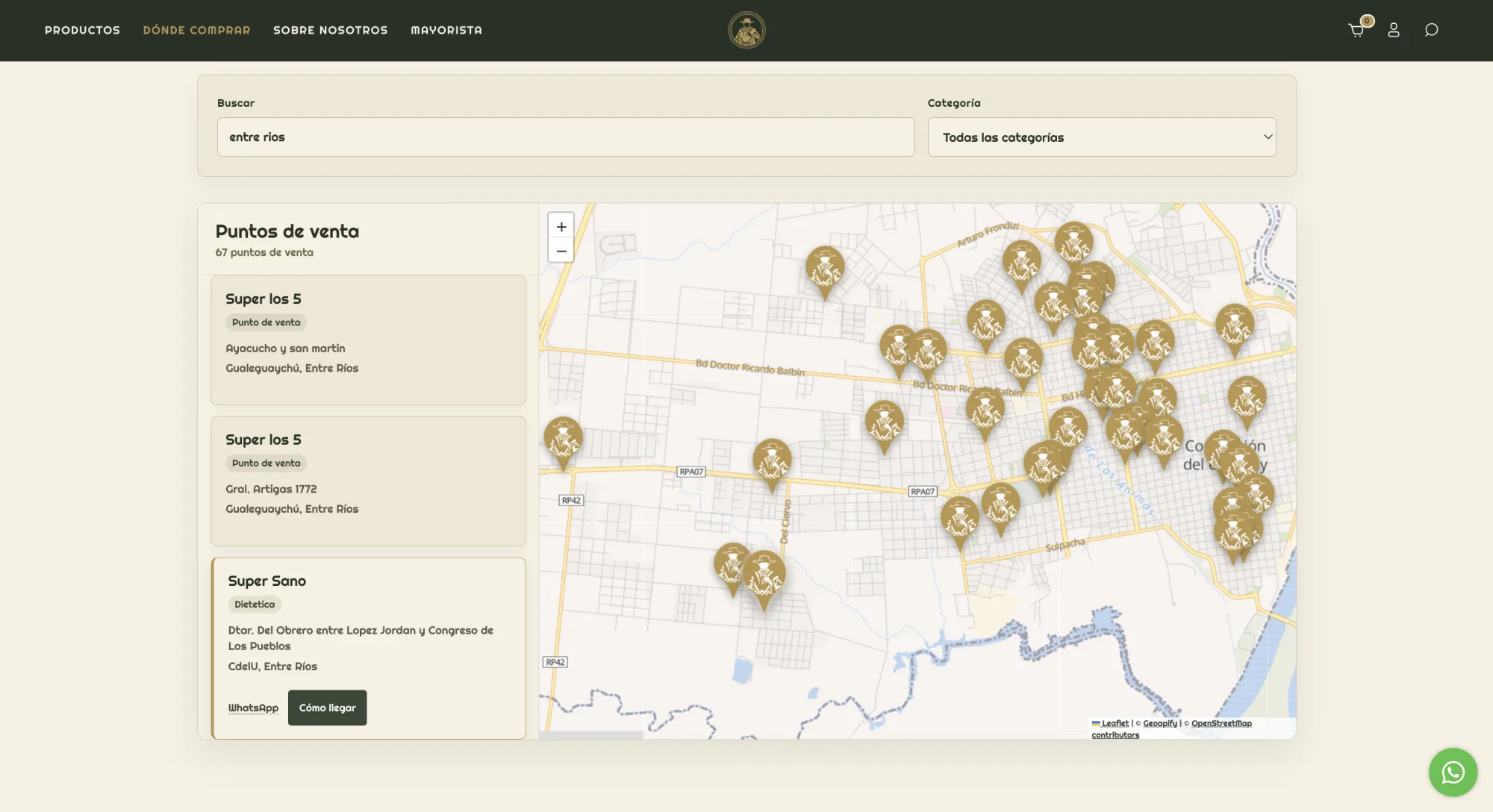
Task: Zoom out the map with the minus button
Action: click(x=561, y=251)
